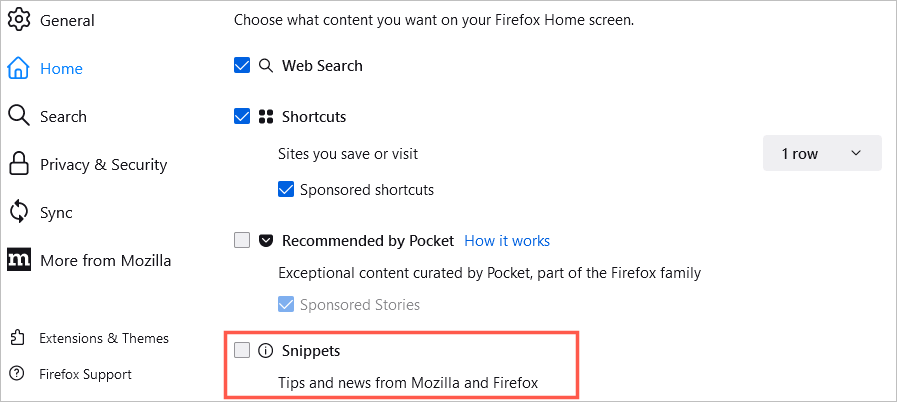This screenshot has height=402, width=897.
Task: Uncheck the Shortcuts checkbox
Action: coord(242,117)
